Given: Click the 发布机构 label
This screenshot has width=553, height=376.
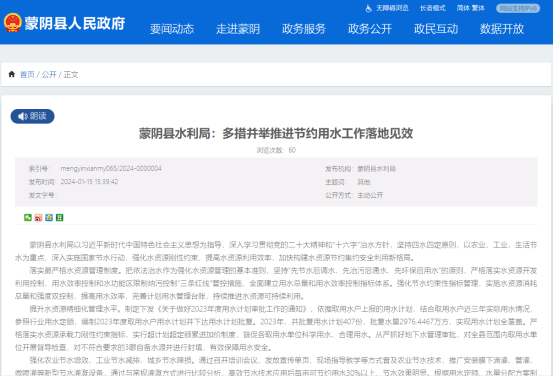Looking at the screenshot, I should click(339, 169).
